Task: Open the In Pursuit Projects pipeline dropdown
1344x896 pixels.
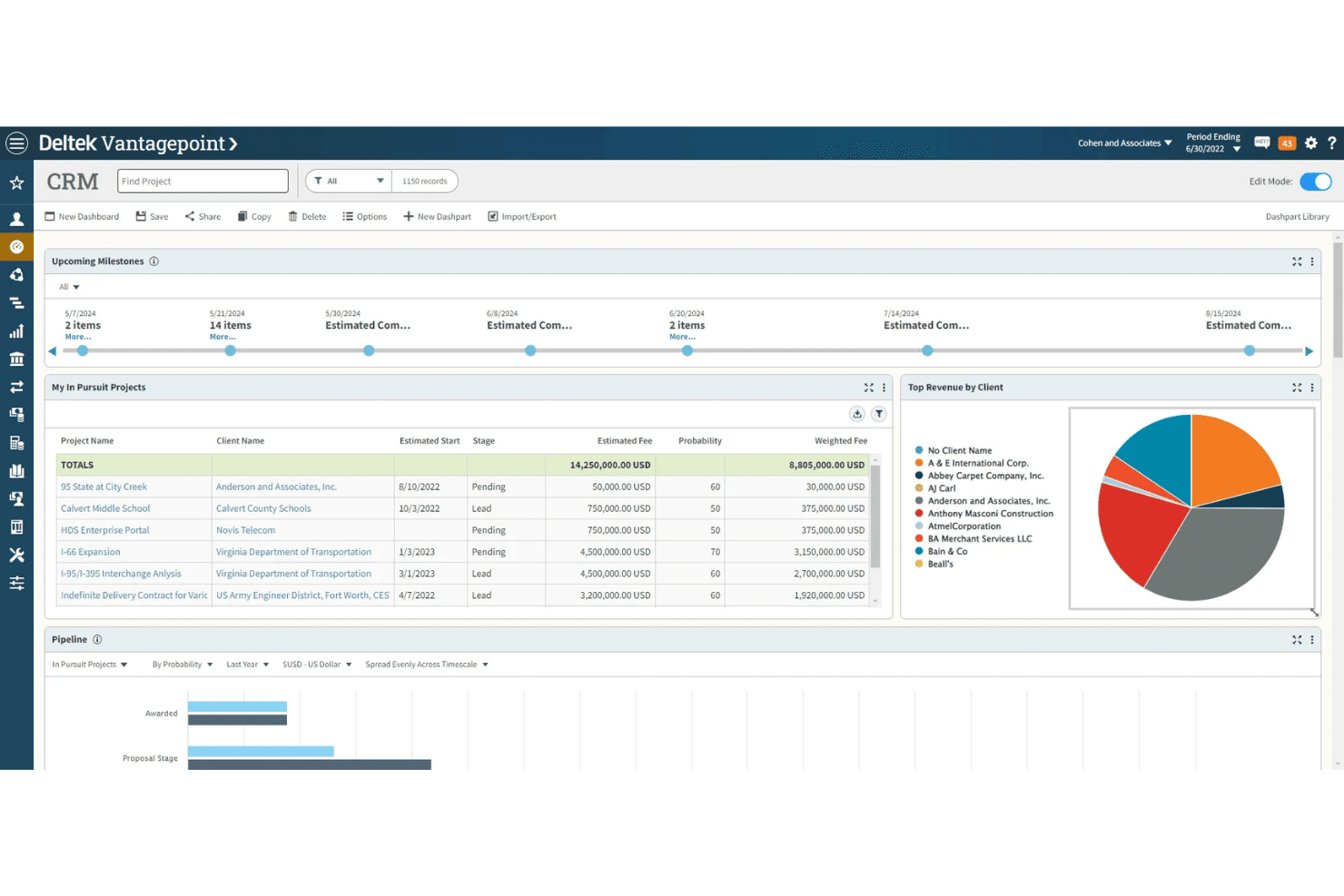Action: pyautogui.click(x=90, y=665)
